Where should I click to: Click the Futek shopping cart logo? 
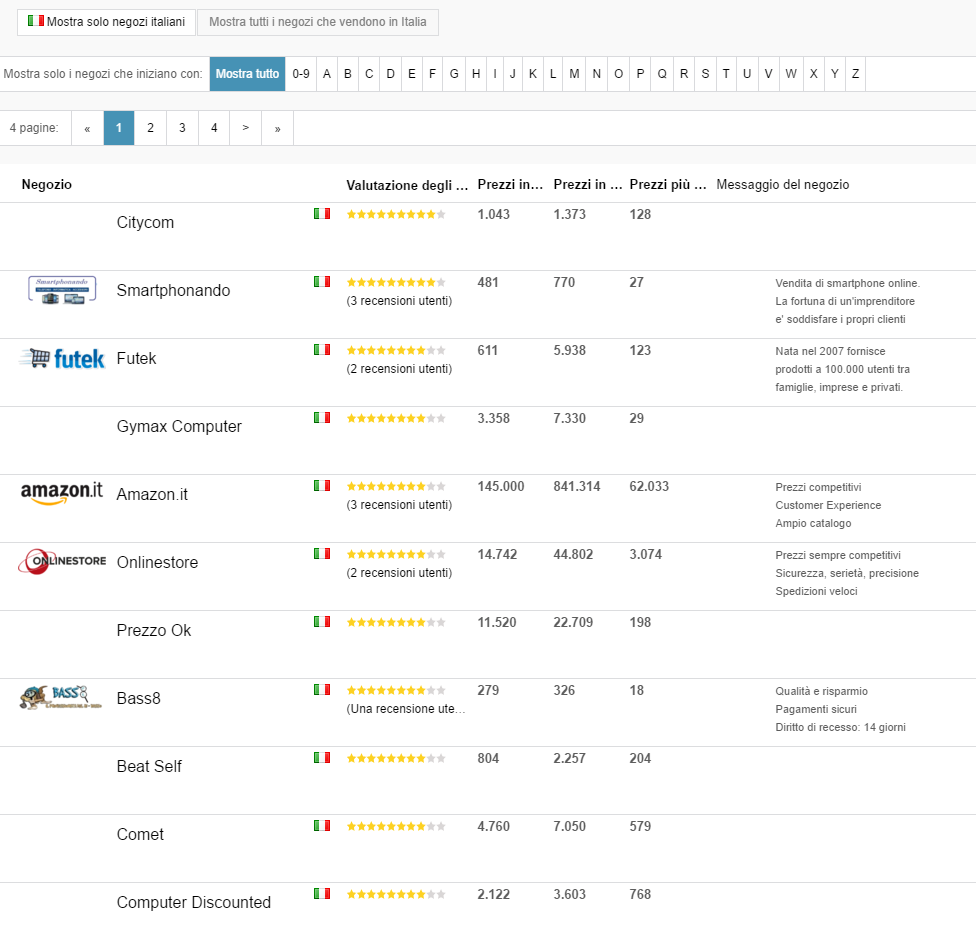point(62,359)
